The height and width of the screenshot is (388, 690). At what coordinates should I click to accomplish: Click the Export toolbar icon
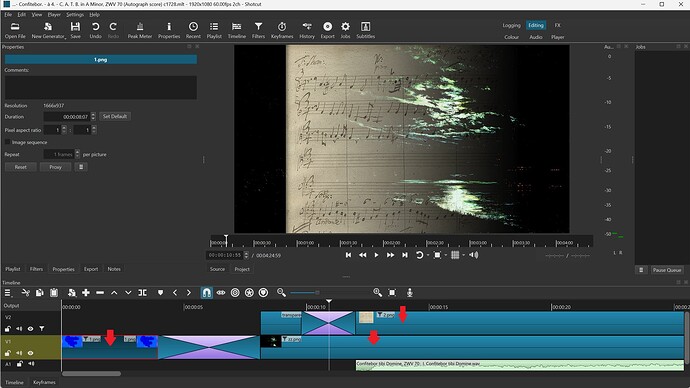tap(327, 30)
